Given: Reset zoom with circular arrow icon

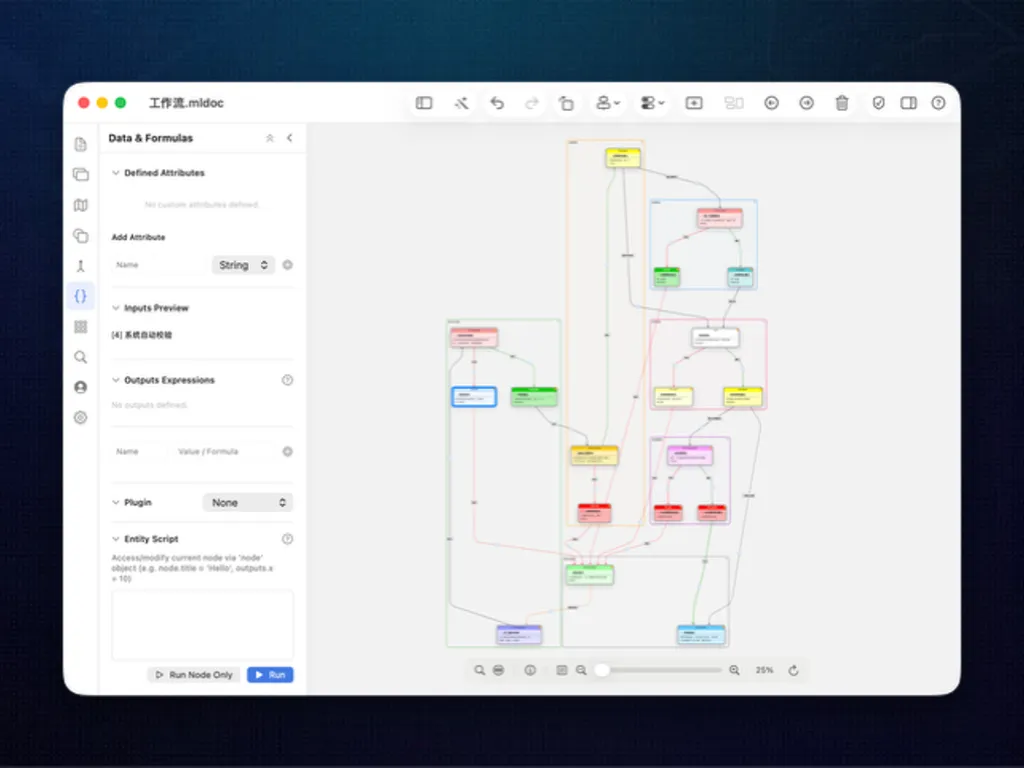Looking at the screenshot, I should pos(793,670).
